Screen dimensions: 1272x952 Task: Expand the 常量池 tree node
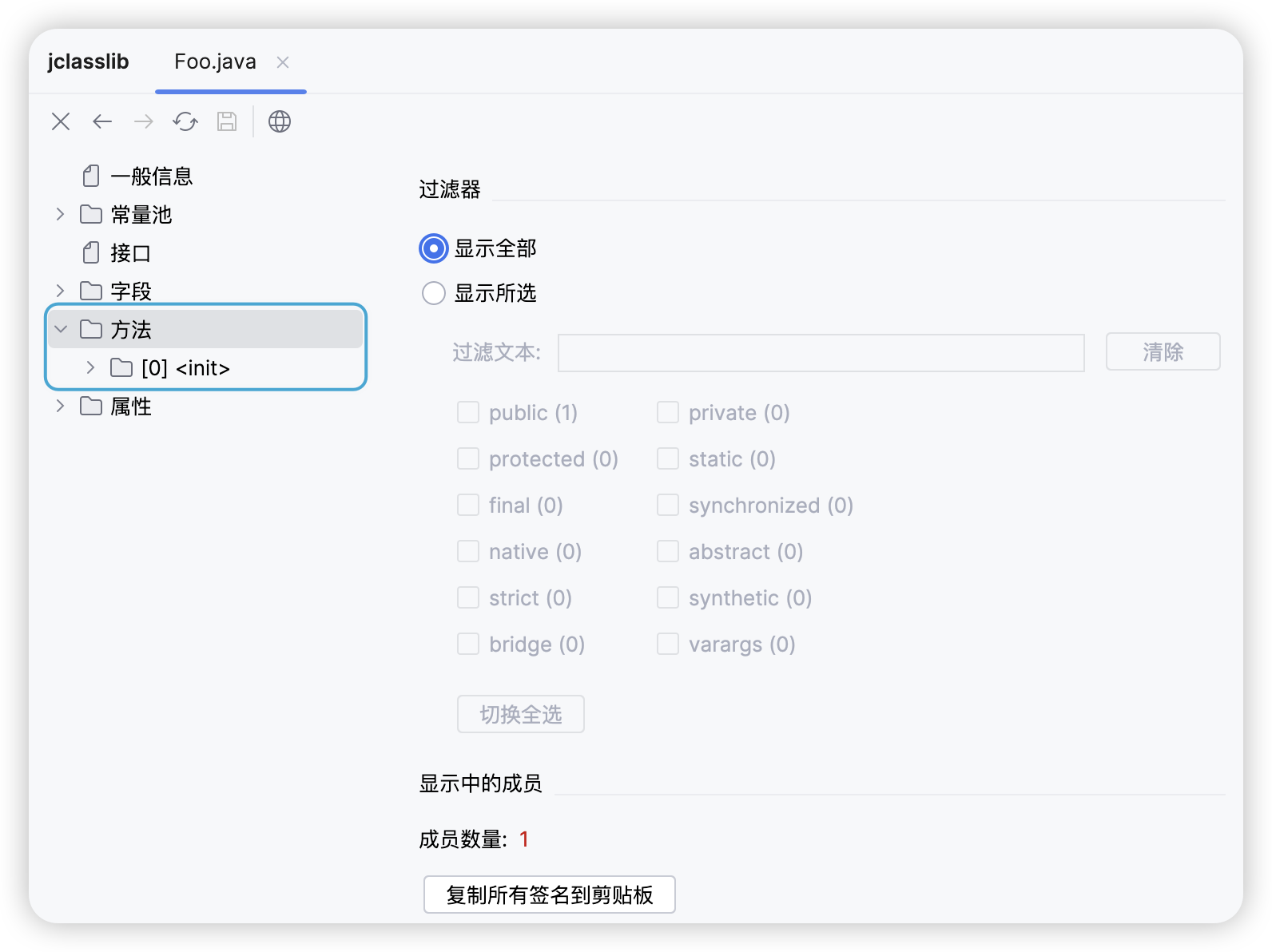(60, 214)
